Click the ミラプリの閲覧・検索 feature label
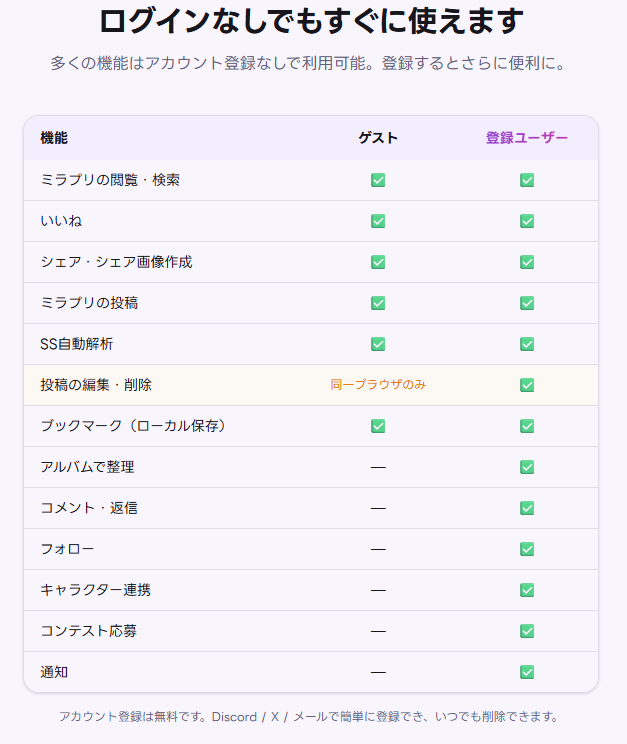 point(110,180)
